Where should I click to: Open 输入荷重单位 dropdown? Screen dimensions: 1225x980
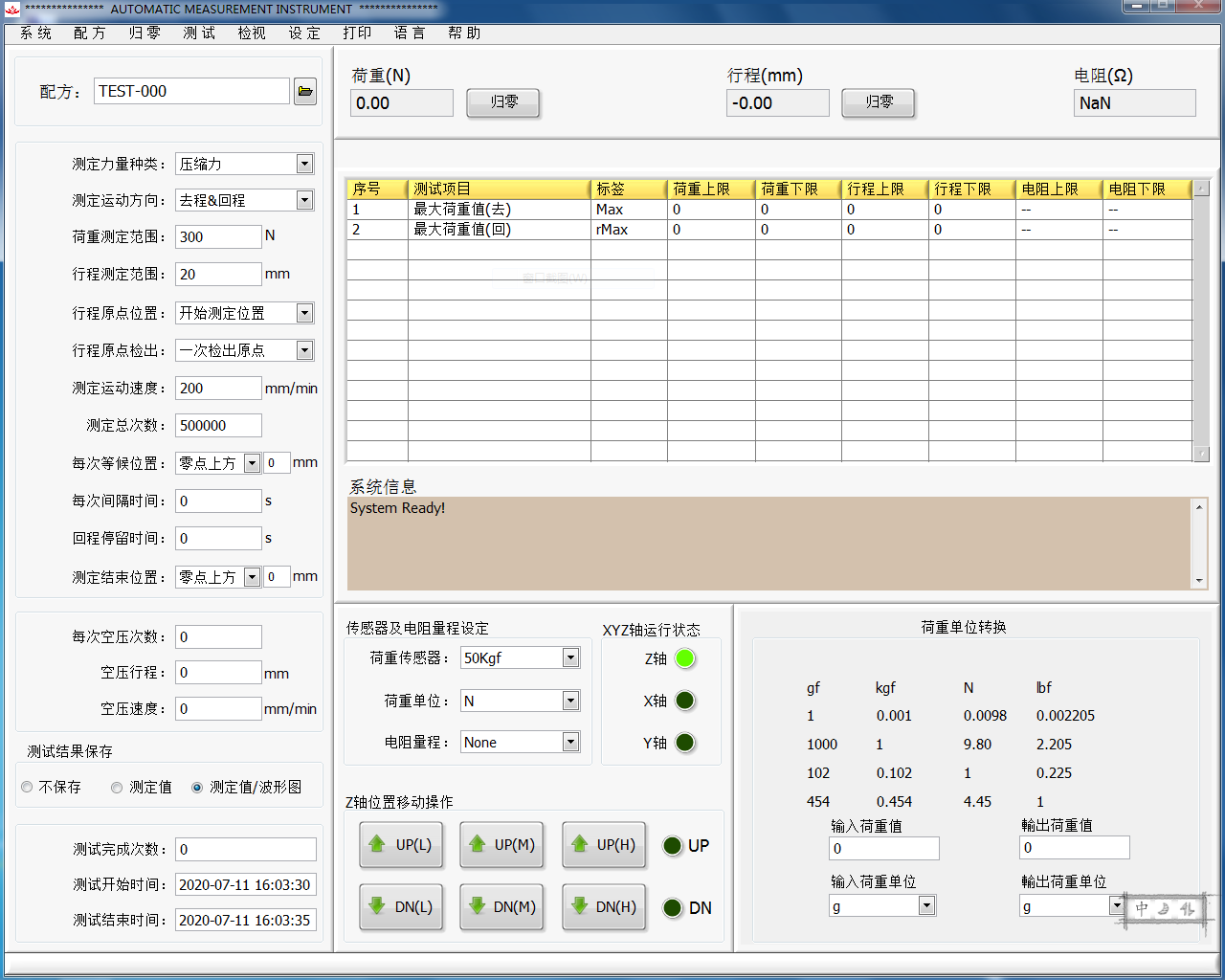coord(926,905)
